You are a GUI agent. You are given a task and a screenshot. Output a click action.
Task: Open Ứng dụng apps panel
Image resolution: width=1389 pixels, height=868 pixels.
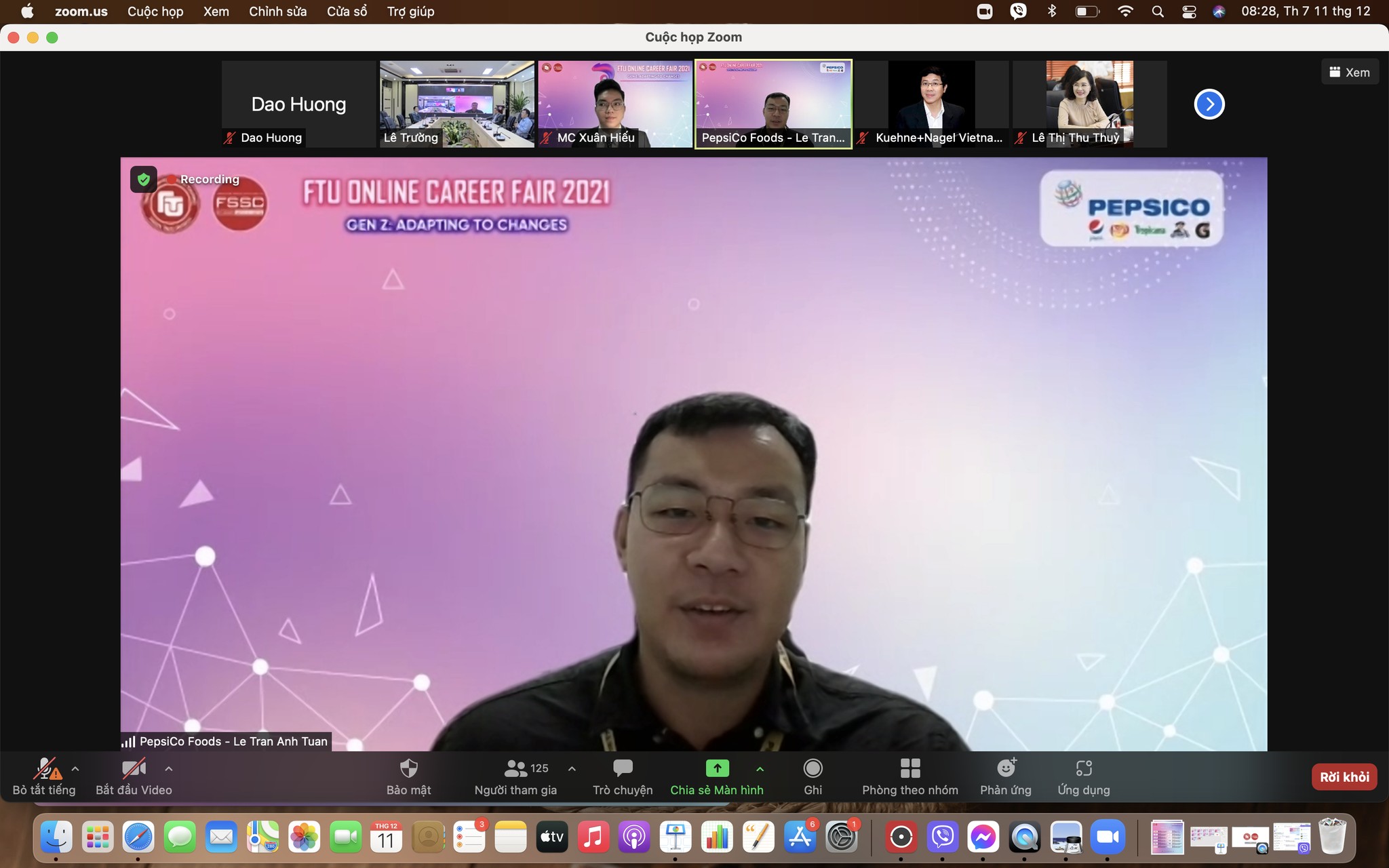click(1084, 776)
